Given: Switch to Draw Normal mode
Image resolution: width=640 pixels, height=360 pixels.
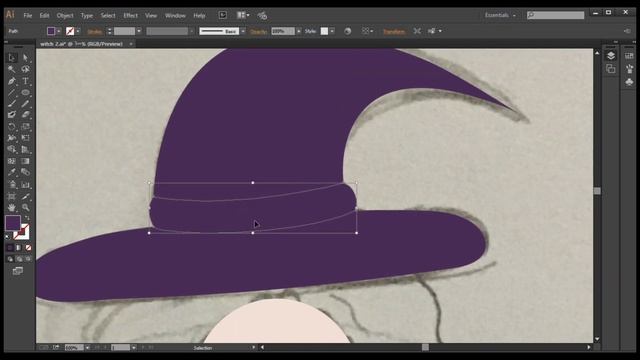Looking at the screenshot, I should (10, 259).
